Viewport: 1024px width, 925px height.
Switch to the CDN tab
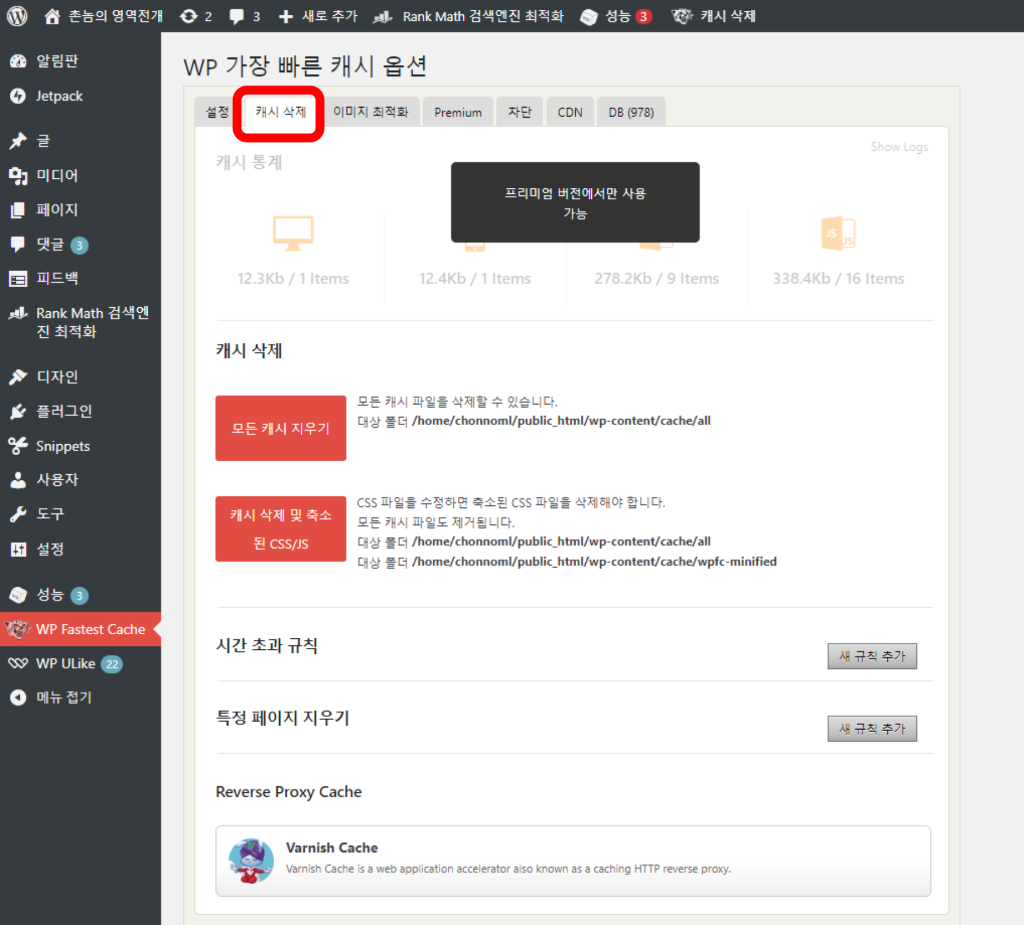coord(570,112)
